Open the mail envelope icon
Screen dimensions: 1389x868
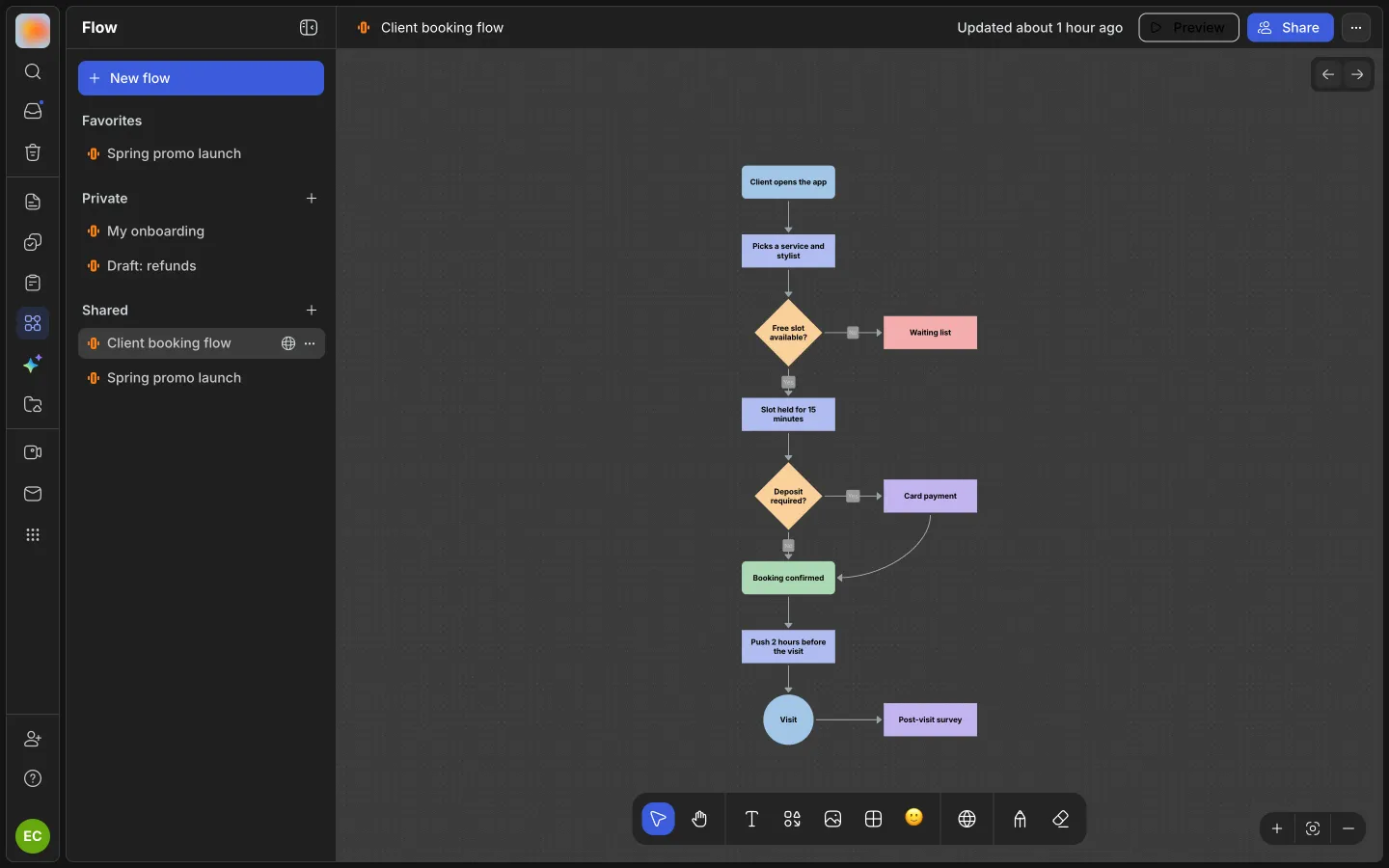[33, 494]
